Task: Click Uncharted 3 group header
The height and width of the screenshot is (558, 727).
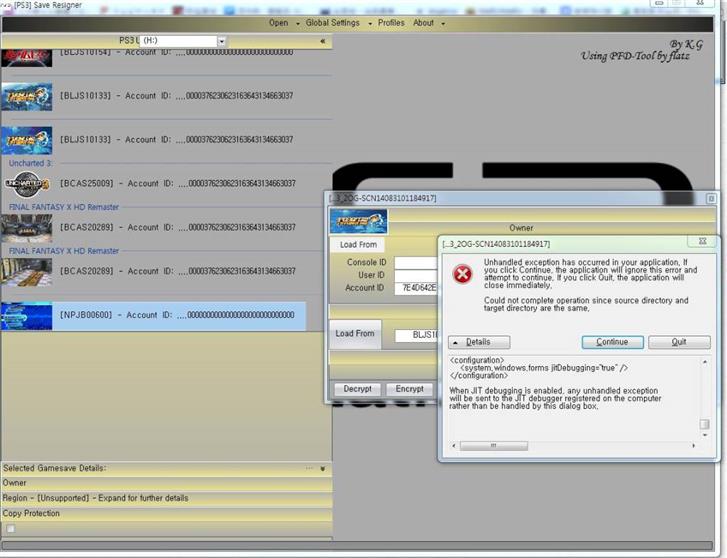Action: (31, 163)
